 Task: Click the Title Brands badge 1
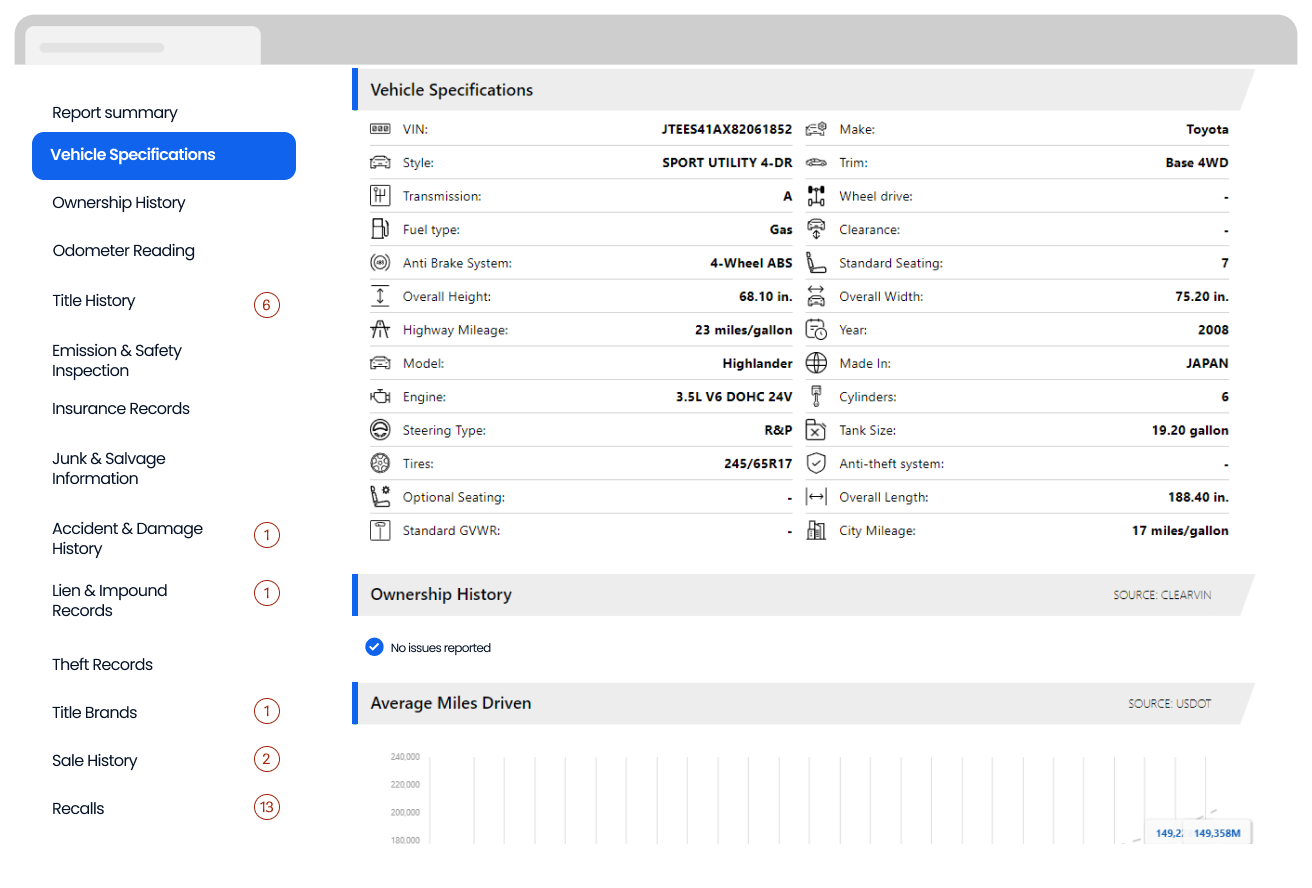(x=266, y=711)
